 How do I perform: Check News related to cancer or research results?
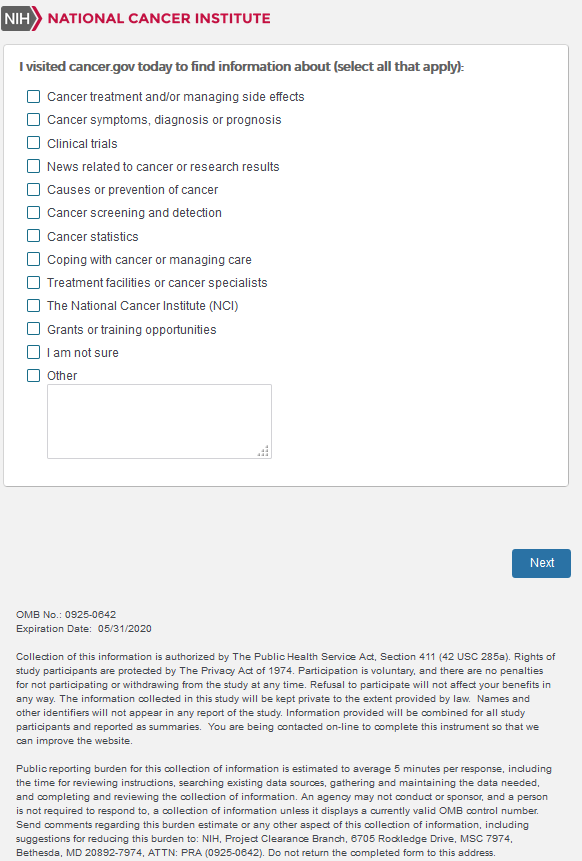[33, 166]
